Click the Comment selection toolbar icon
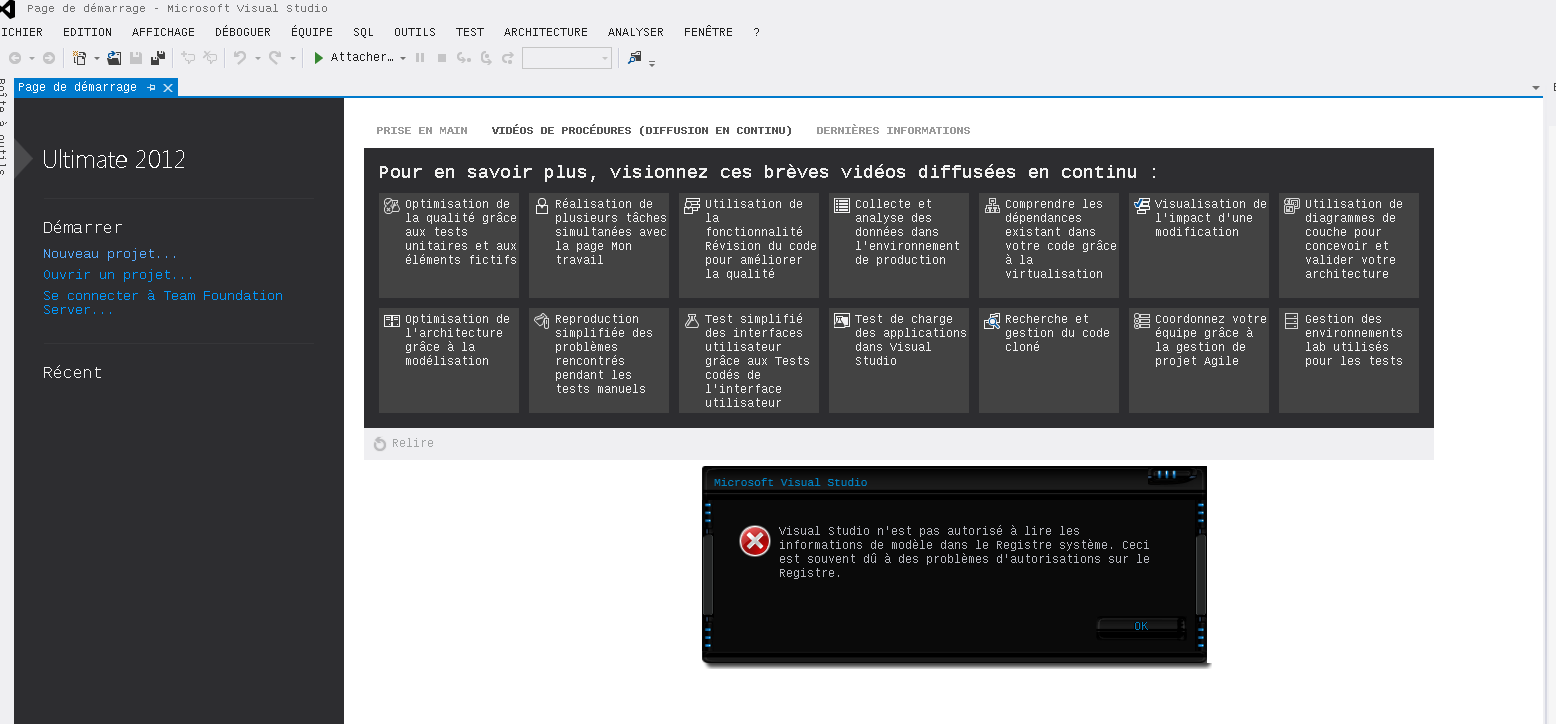Image resolution: width=1556 pixels, height=724 pixels. [x=188, y=58]
